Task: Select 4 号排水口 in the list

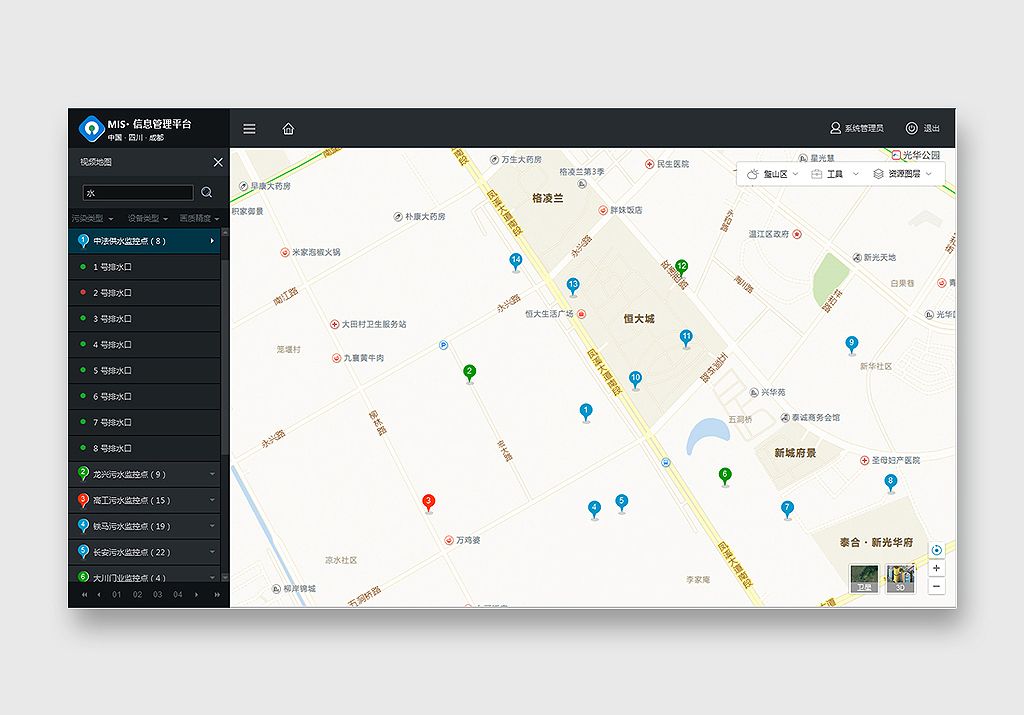Action: tap(144, 345)
